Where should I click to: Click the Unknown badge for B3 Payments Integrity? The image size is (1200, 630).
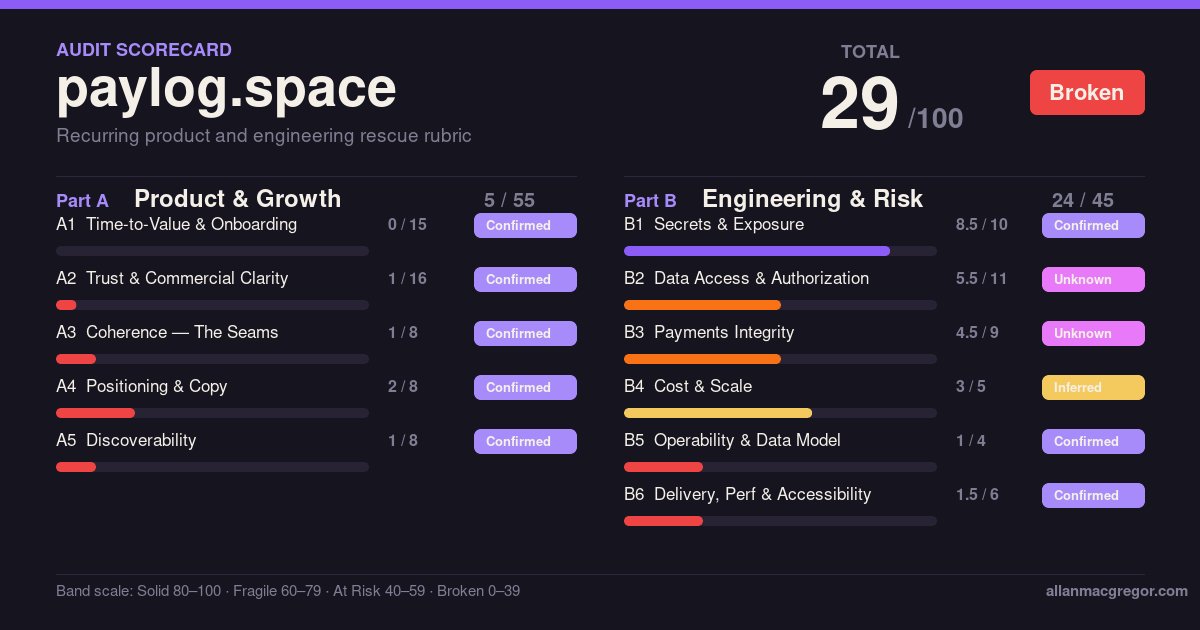pos(1093,333)
